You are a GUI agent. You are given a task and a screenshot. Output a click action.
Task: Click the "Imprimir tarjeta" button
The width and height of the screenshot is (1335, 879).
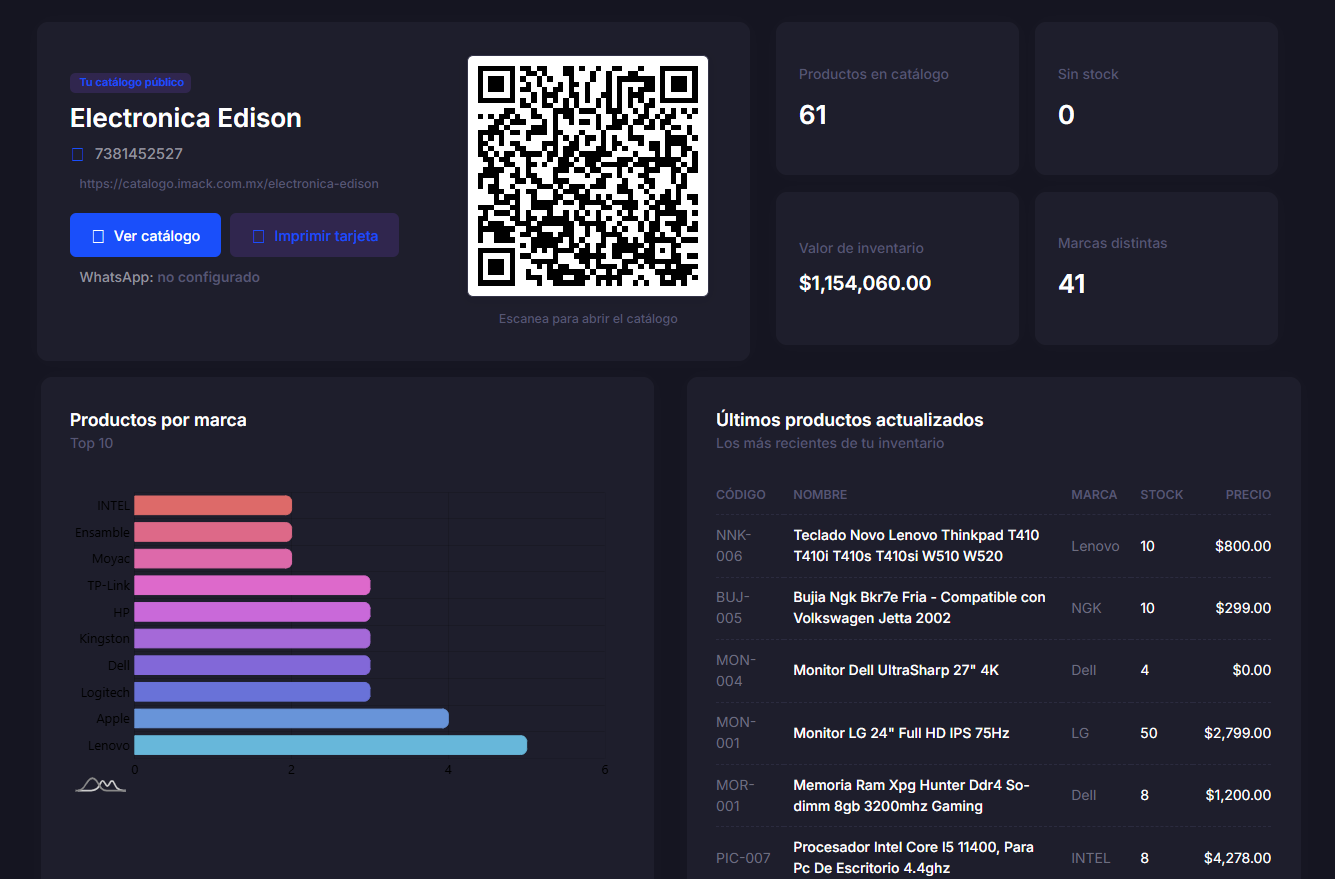click(314, 235)
